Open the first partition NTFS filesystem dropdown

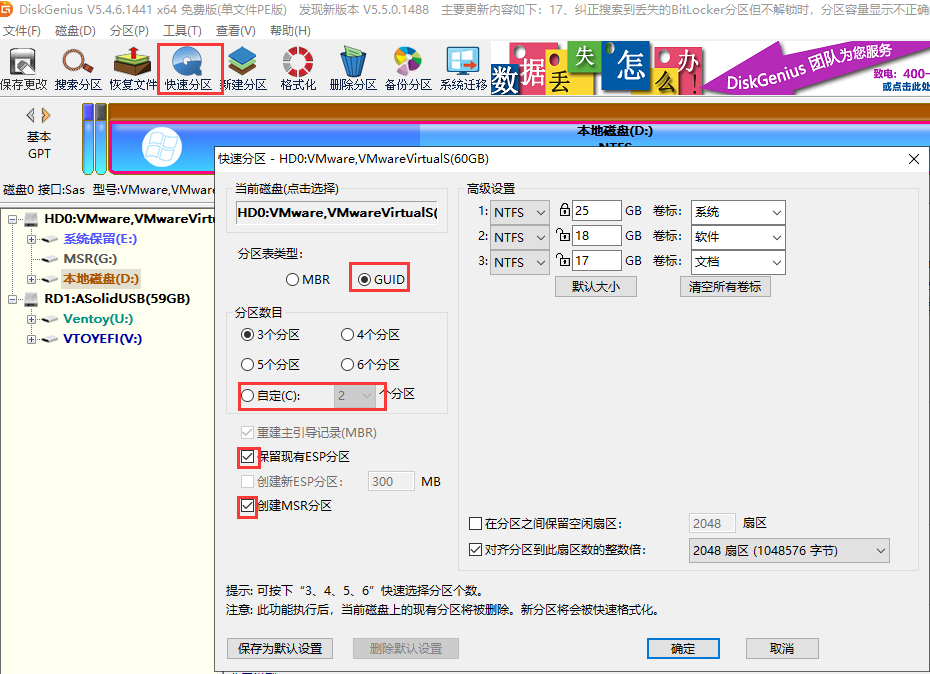click(x=520, y=212)
